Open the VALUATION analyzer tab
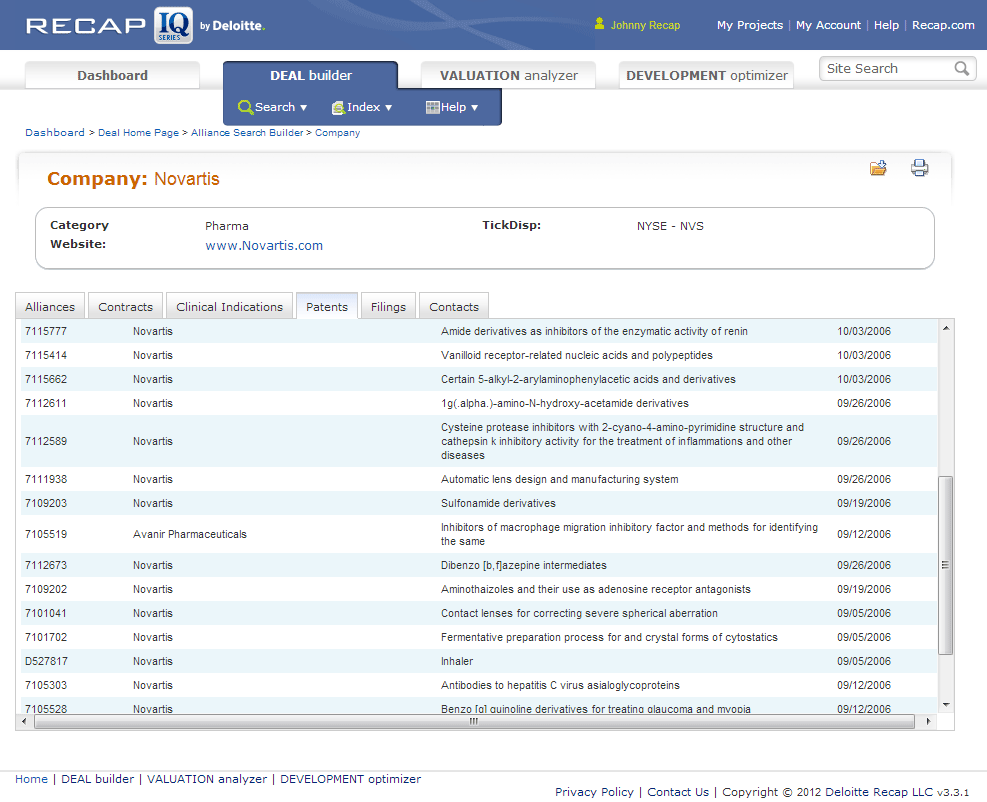The height and width of the screenshot is (802, 987). 508,76
